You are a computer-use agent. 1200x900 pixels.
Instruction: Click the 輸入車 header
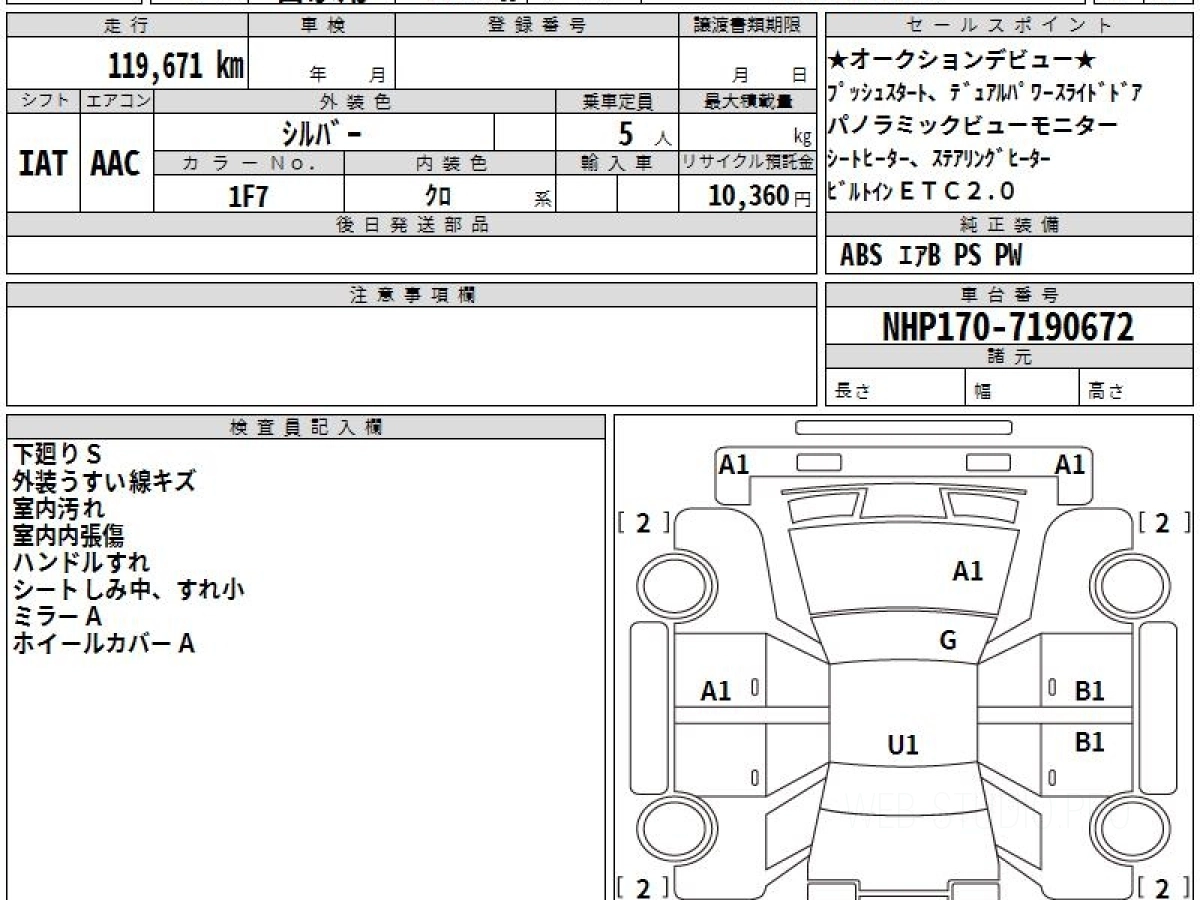(x=617, y=163)
